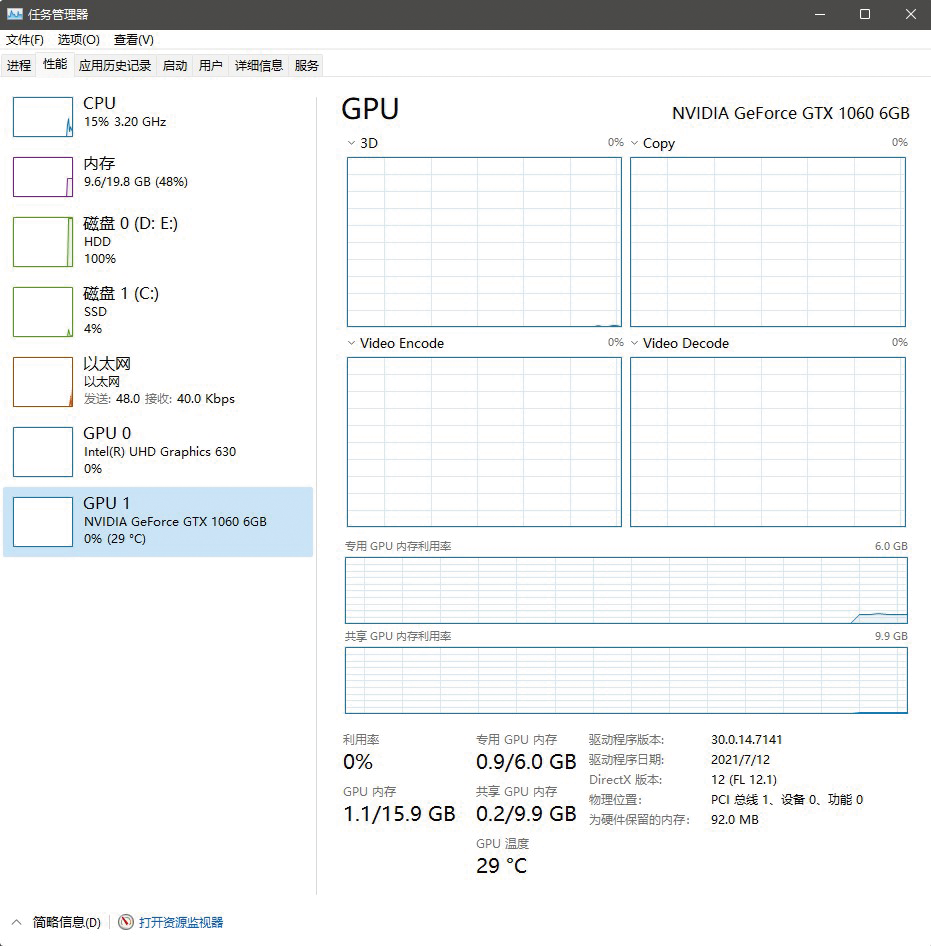Select 磁盘 1 (C:) SSD thumbnail

(43, 312)
